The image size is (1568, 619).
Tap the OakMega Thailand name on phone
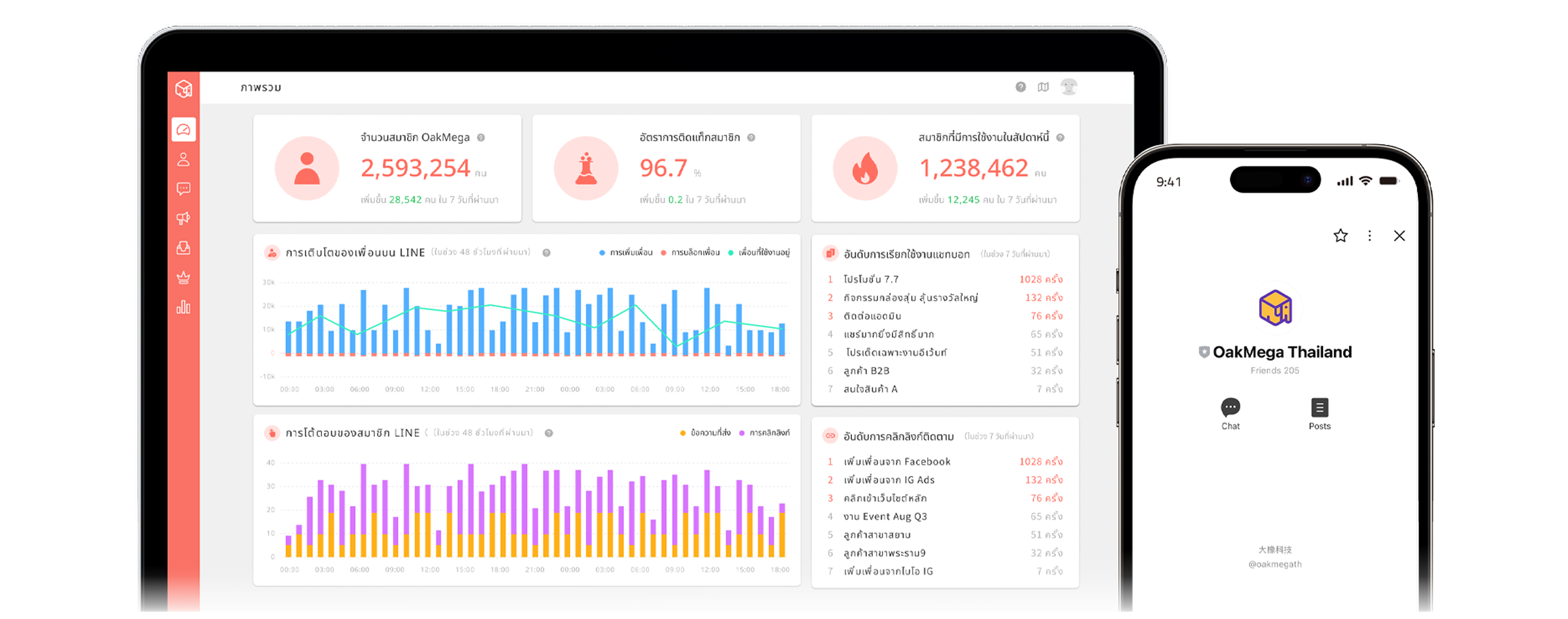tap(1282, 353)
